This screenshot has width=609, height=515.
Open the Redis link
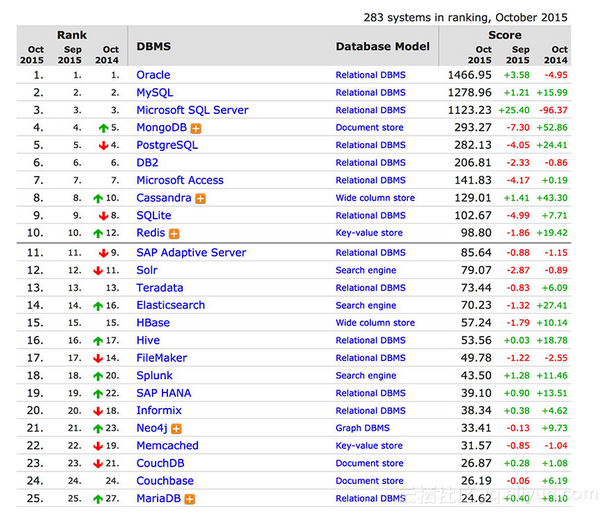[x=151, y=233]
